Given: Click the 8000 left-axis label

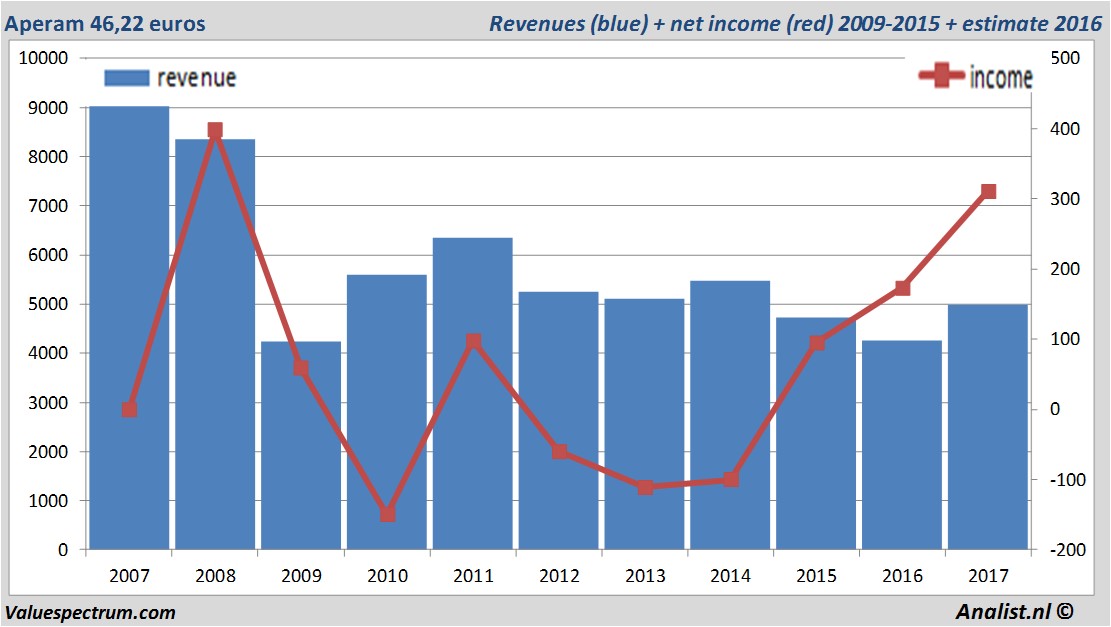Looking at the screenshot, I should pos(48,157).
